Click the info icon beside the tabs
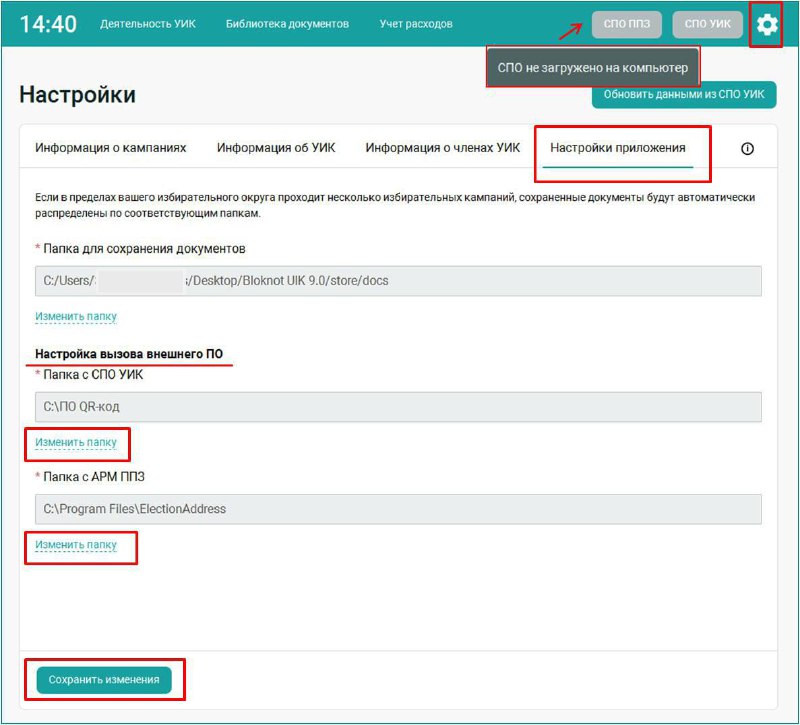The width and height of the screenshot is (800, 725). tap(747, 148)
